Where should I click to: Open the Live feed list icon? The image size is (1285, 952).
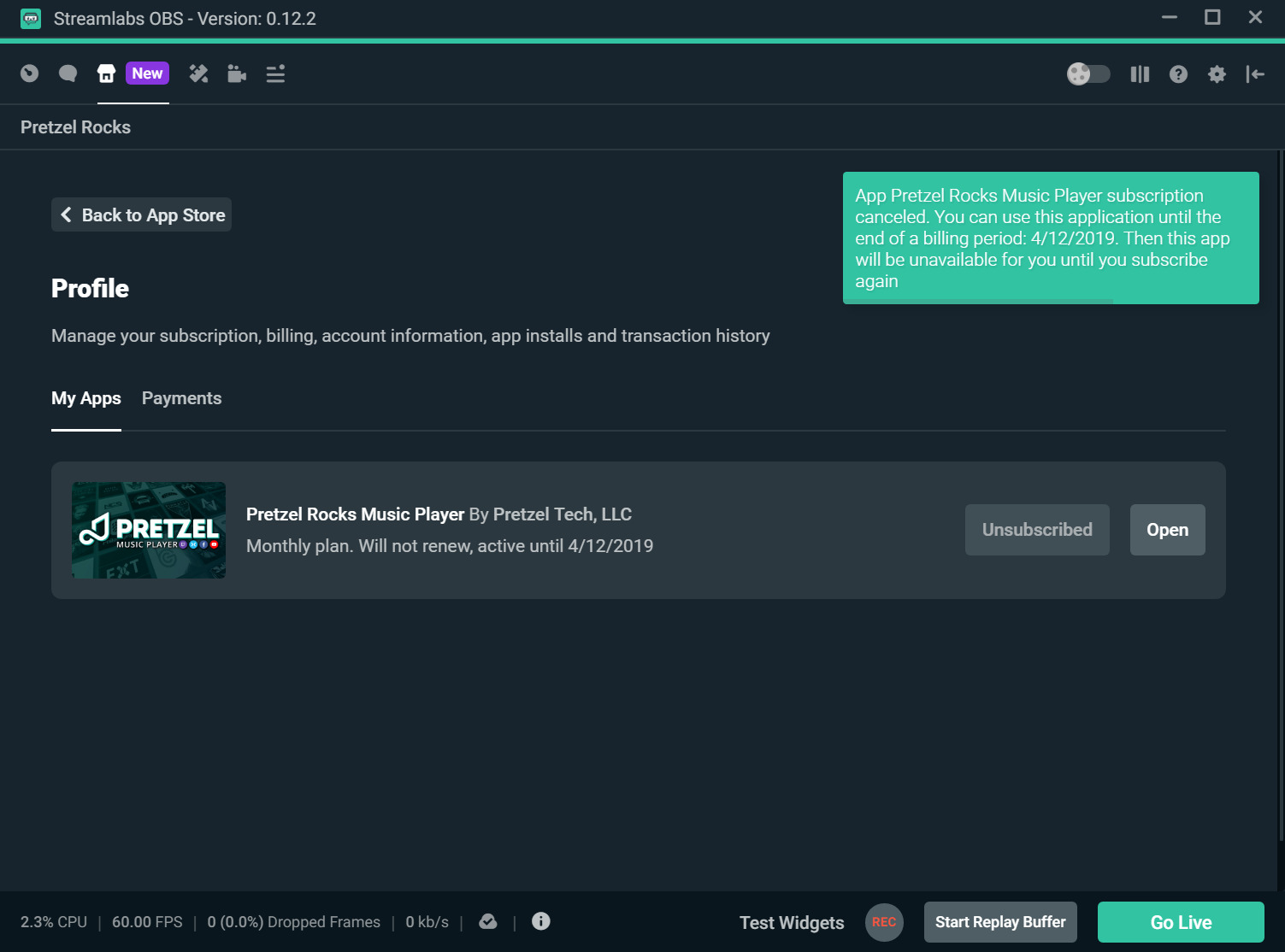tap(275, 74)
